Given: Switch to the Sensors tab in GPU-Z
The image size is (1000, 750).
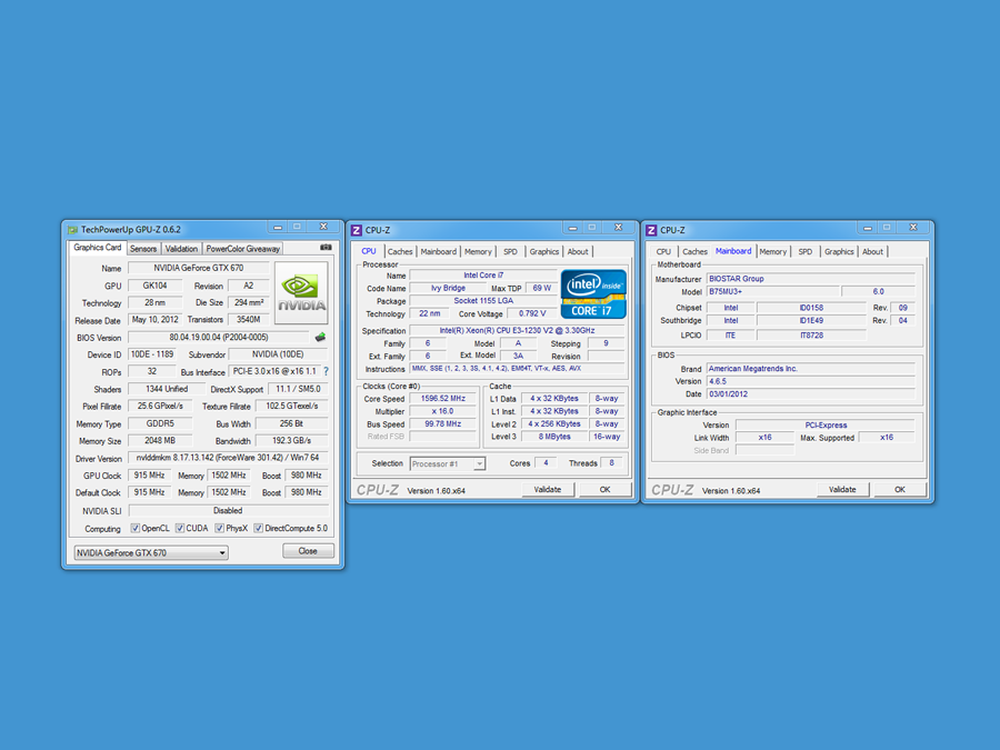Looking at the screenshot, I should pos(143,249).
